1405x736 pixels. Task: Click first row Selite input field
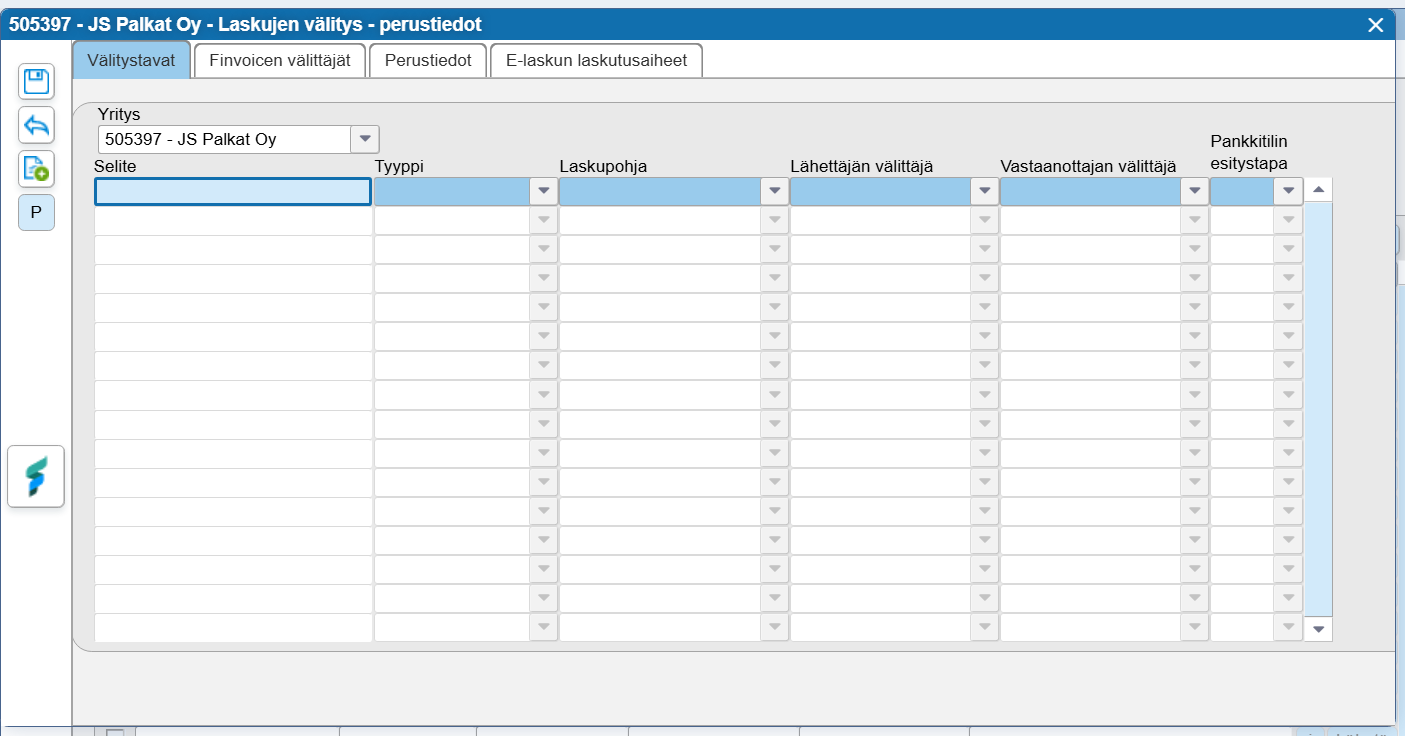pos(233,191)
